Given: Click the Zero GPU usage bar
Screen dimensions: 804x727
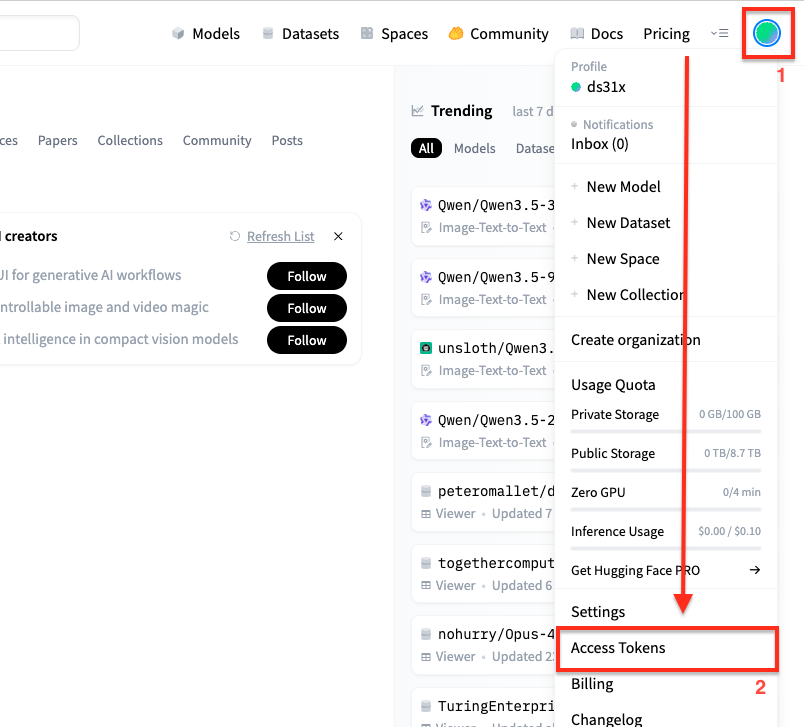Looking at the screenshot, I should point(666,510).
